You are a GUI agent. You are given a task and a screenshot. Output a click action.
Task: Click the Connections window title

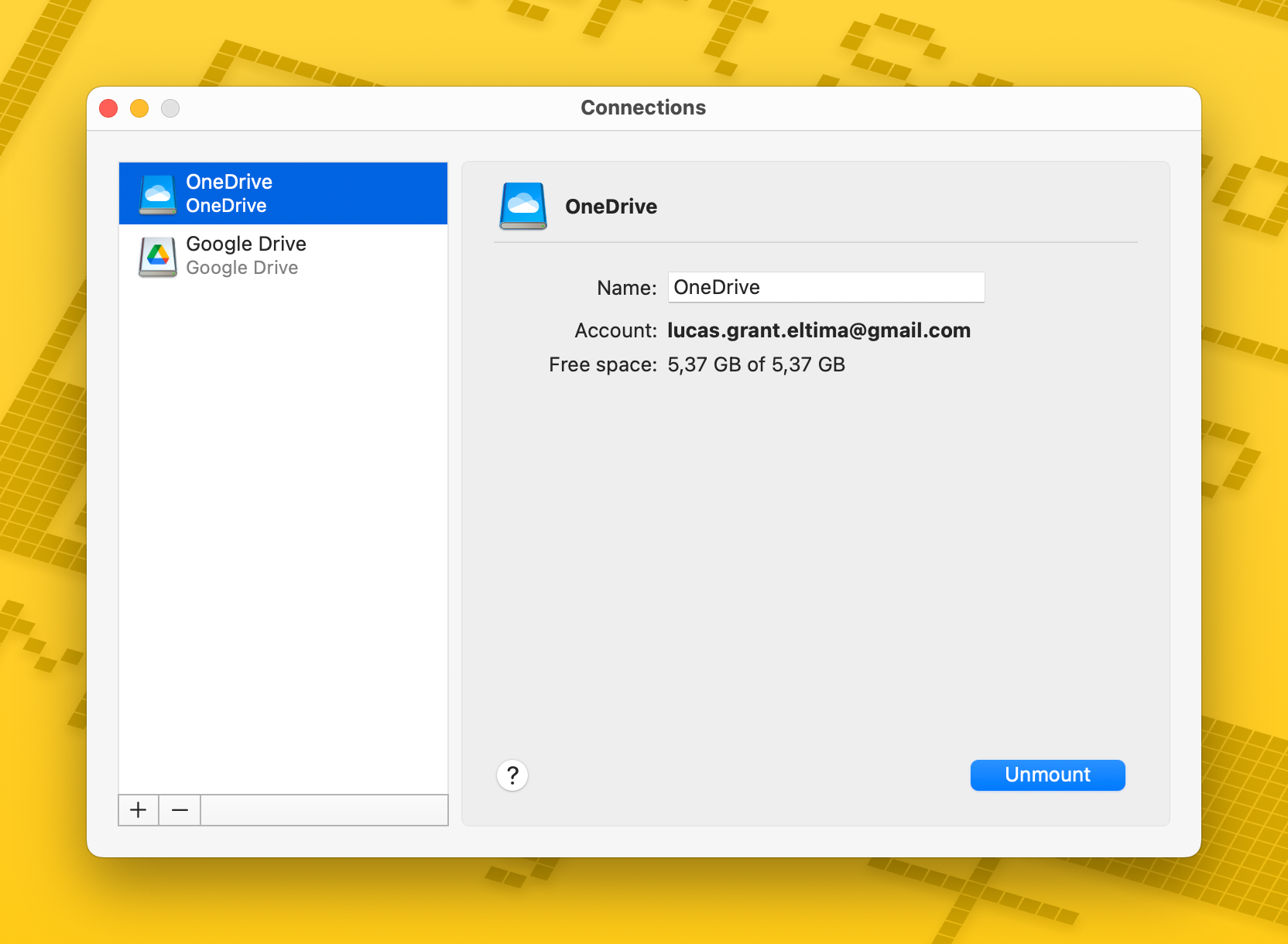click(x=643, y=108)
